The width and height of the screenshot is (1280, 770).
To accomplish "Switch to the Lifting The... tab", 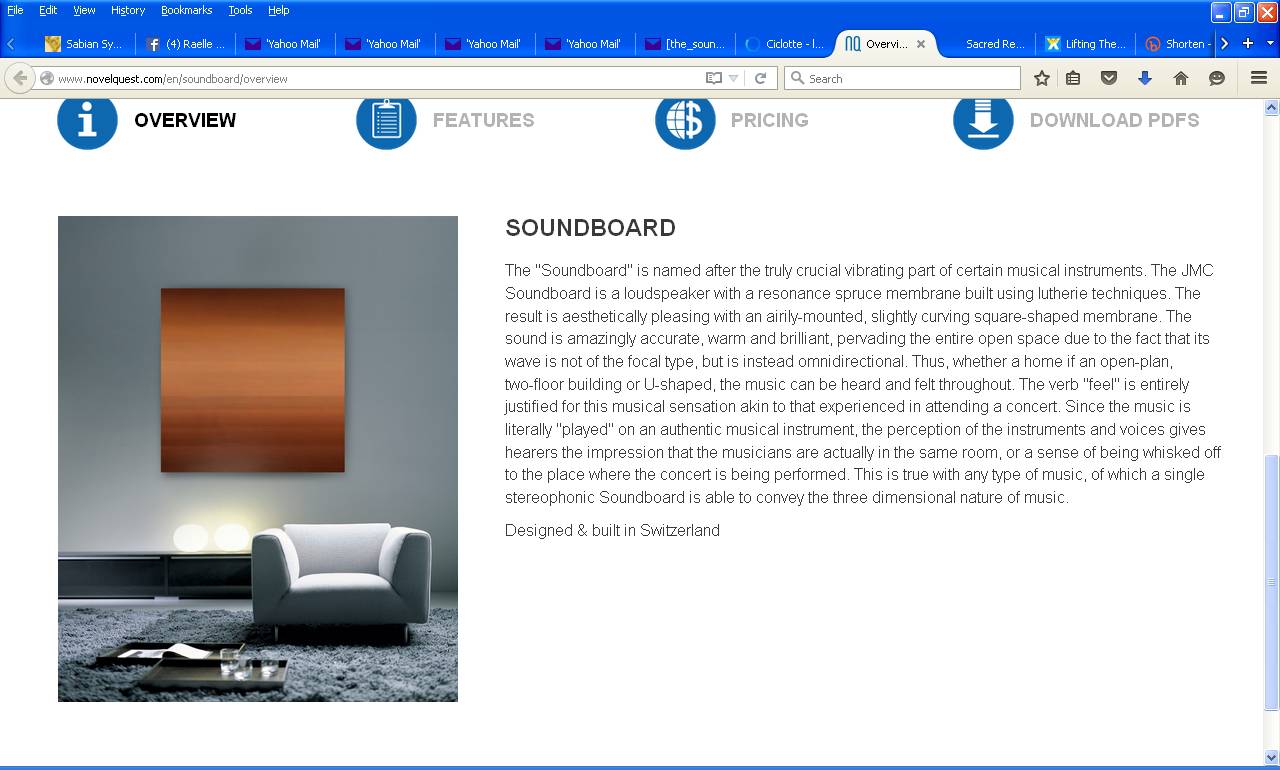I will (x=1085, y=44).
